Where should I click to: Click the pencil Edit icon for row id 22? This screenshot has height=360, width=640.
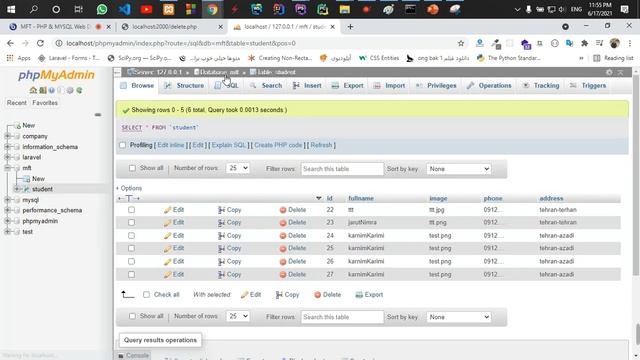click(167, 210)
